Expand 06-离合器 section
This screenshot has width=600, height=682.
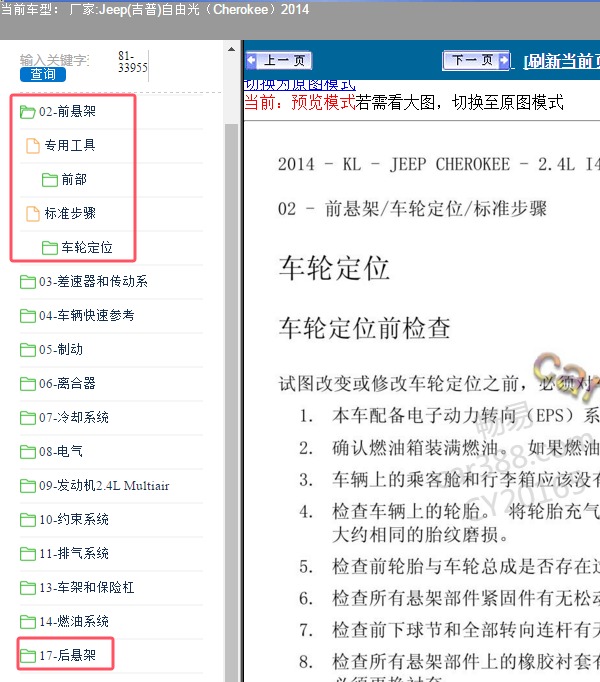click(x=67, y=384)
